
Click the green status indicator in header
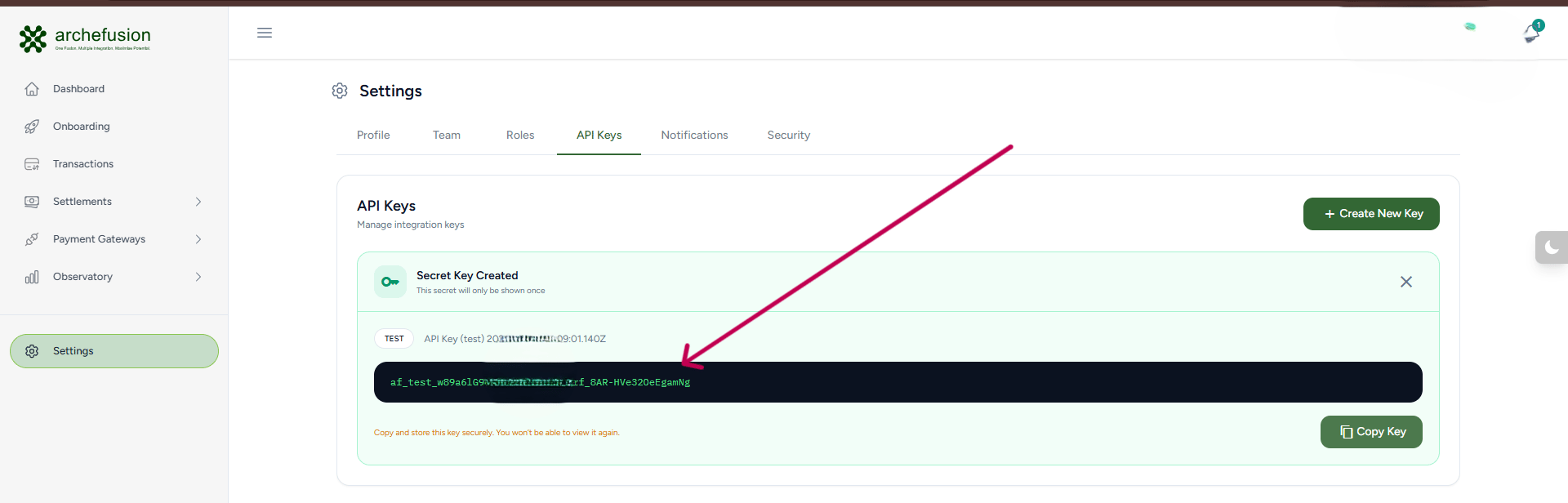pos(1470,26)
